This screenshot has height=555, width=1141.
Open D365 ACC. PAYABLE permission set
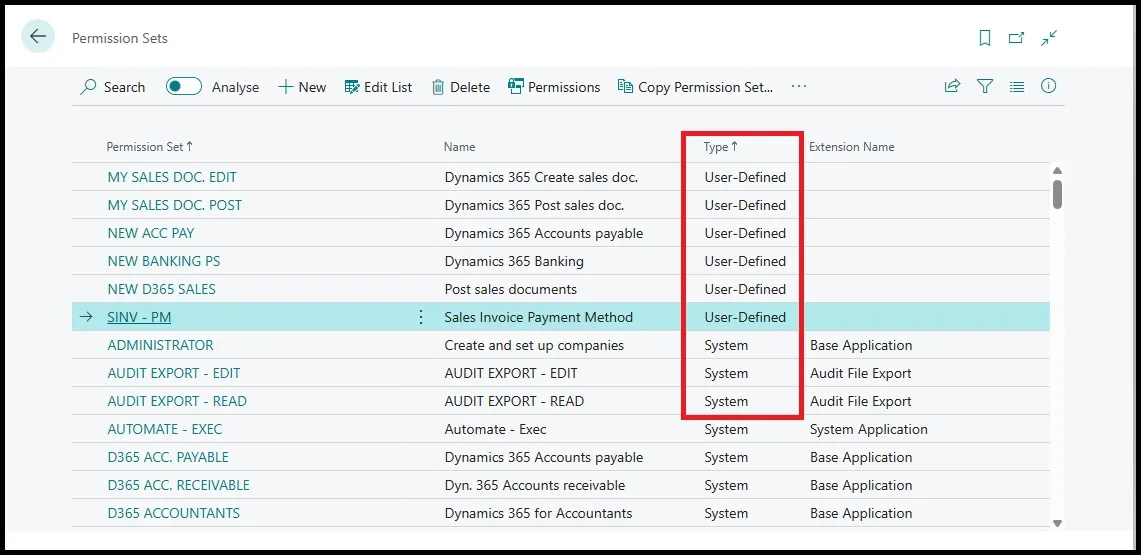168,458
